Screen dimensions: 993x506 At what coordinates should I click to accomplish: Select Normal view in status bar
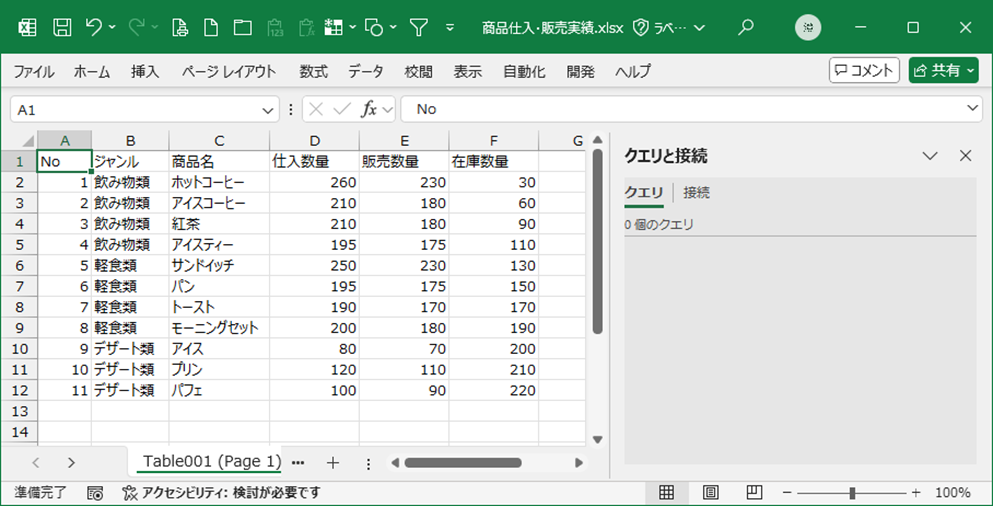pyautogui.click(x=666, y=493)
